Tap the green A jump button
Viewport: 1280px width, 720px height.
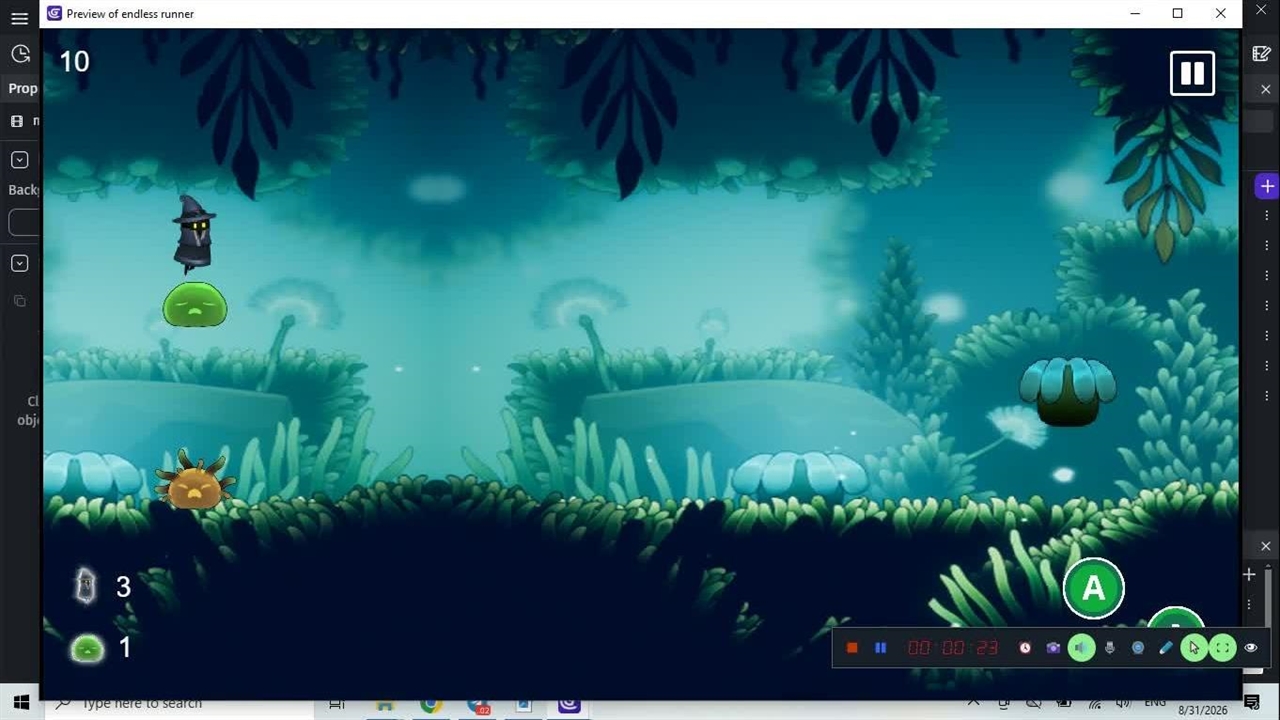[1093, 588]
